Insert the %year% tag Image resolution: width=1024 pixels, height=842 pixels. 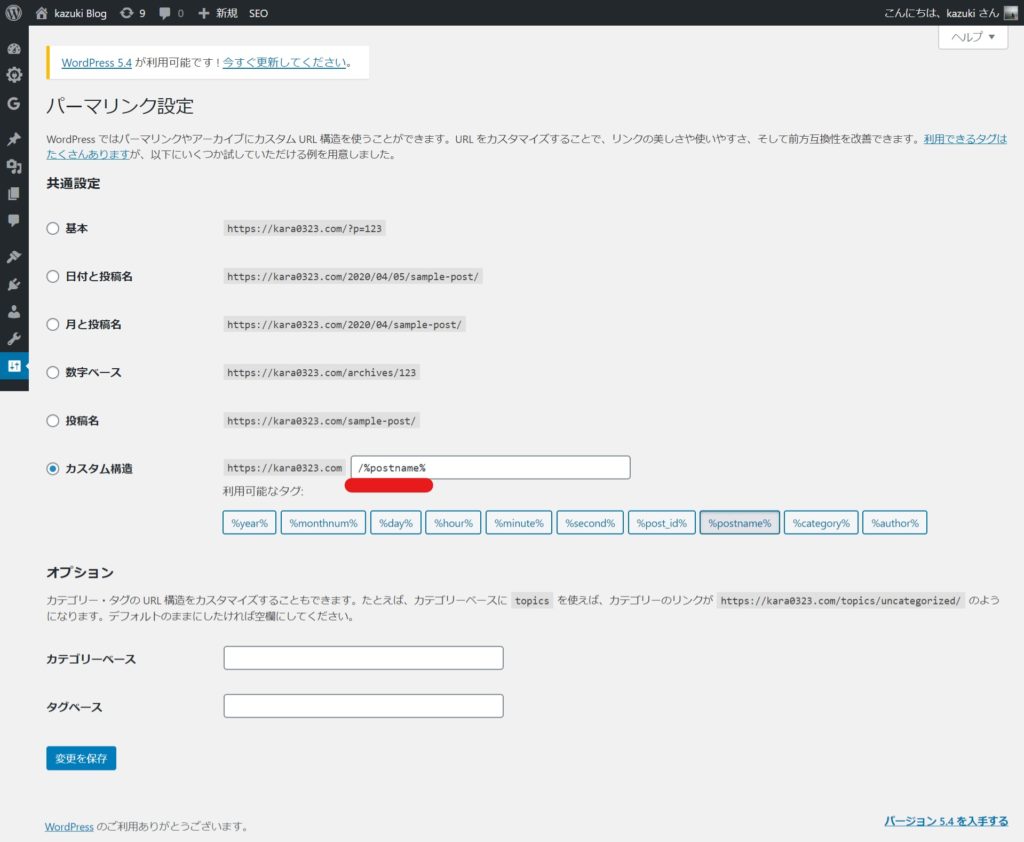pos(249,523)
